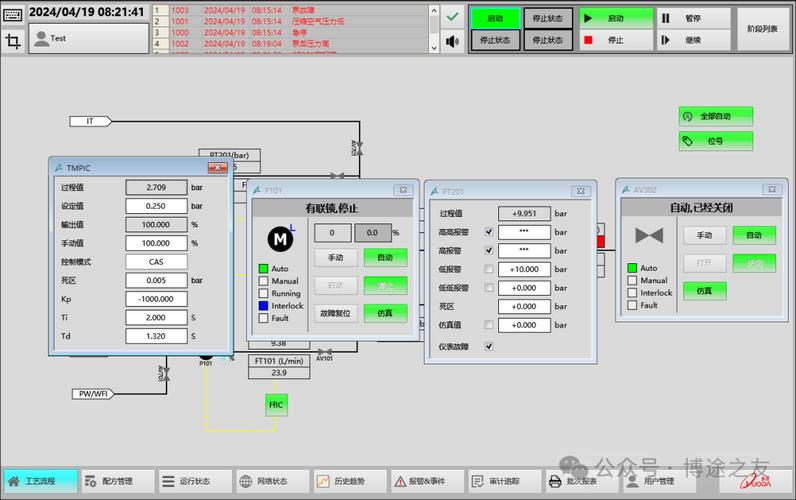This screenshot has height=500, width=796.
Task: Click the 手动 manual button in P101
Action: coord(336,257)
